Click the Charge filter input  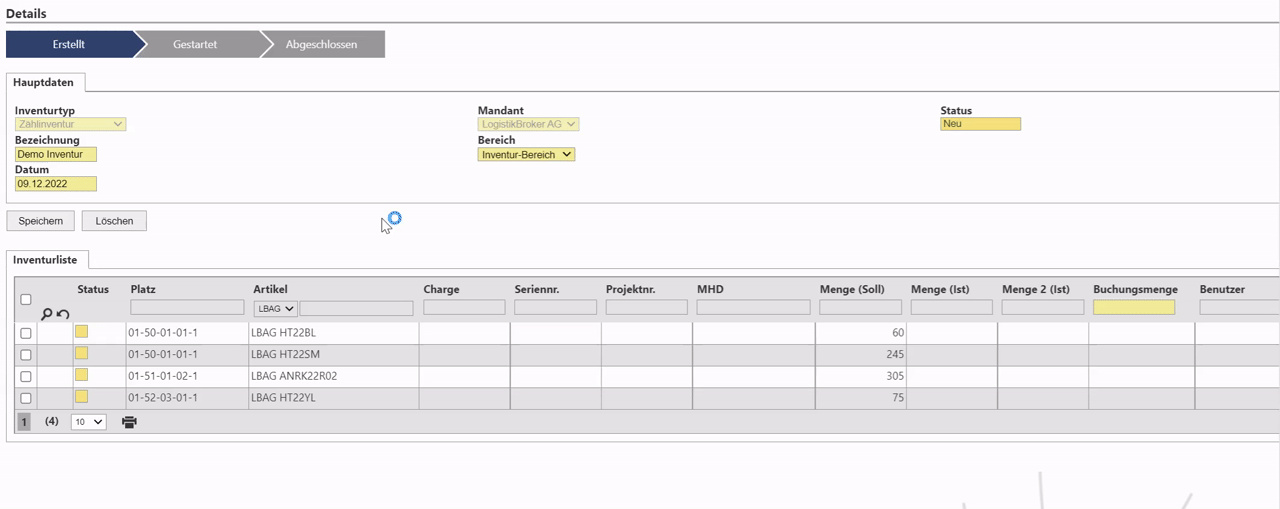pyautogui.click(x=464, y=308)
